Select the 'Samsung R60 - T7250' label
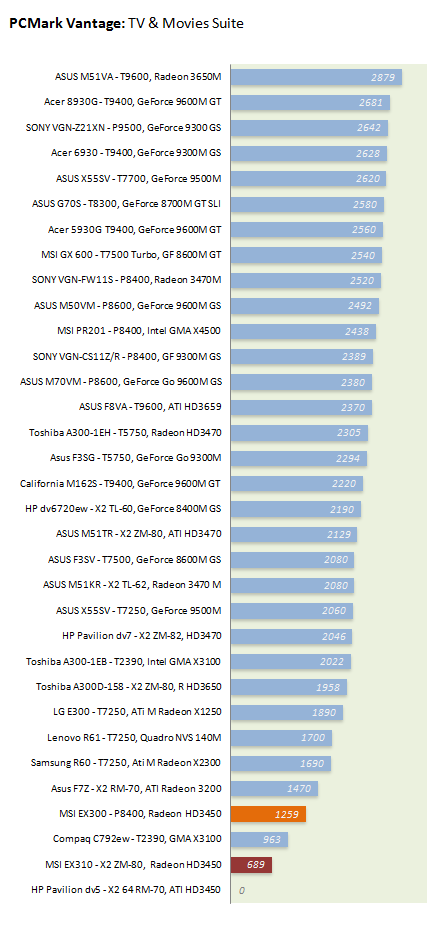This screenshot has height=937, width=442. tap(126, 763)
